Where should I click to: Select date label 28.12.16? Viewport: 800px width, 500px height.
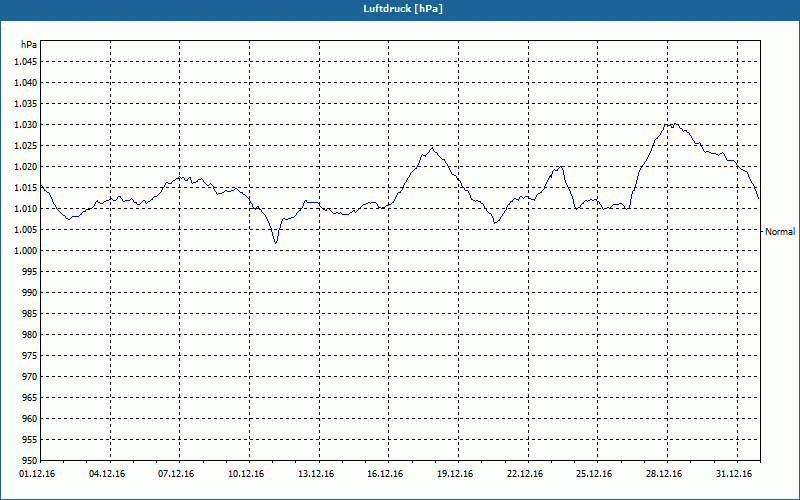point(664,474)
